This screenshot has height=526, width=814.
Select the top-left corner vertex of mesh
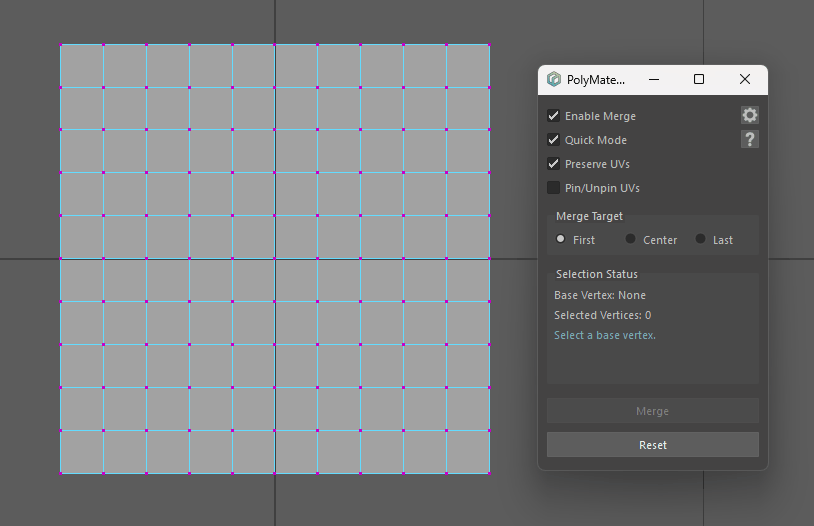(61, 45)
